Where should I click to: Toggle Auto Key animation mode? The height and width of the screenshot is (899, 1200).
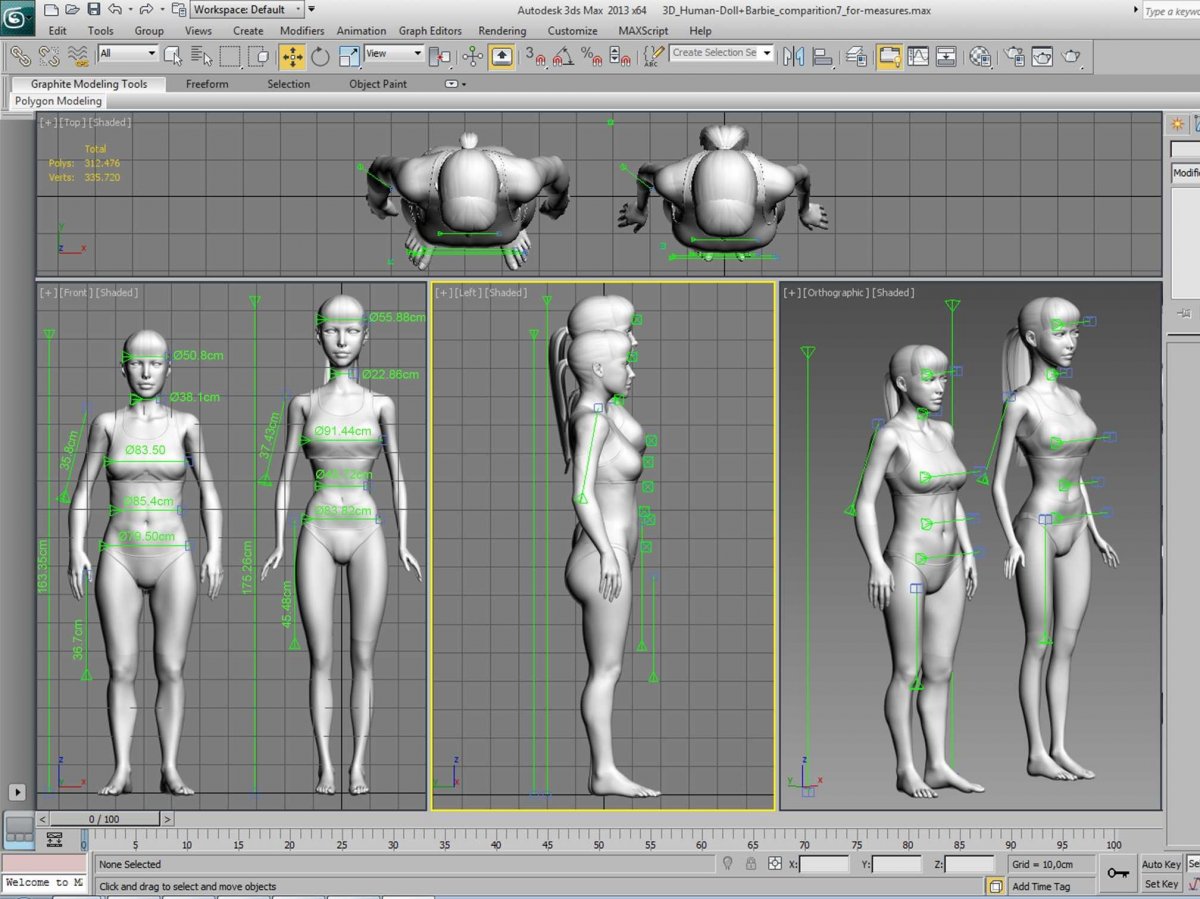click(x=1161, y=864)
